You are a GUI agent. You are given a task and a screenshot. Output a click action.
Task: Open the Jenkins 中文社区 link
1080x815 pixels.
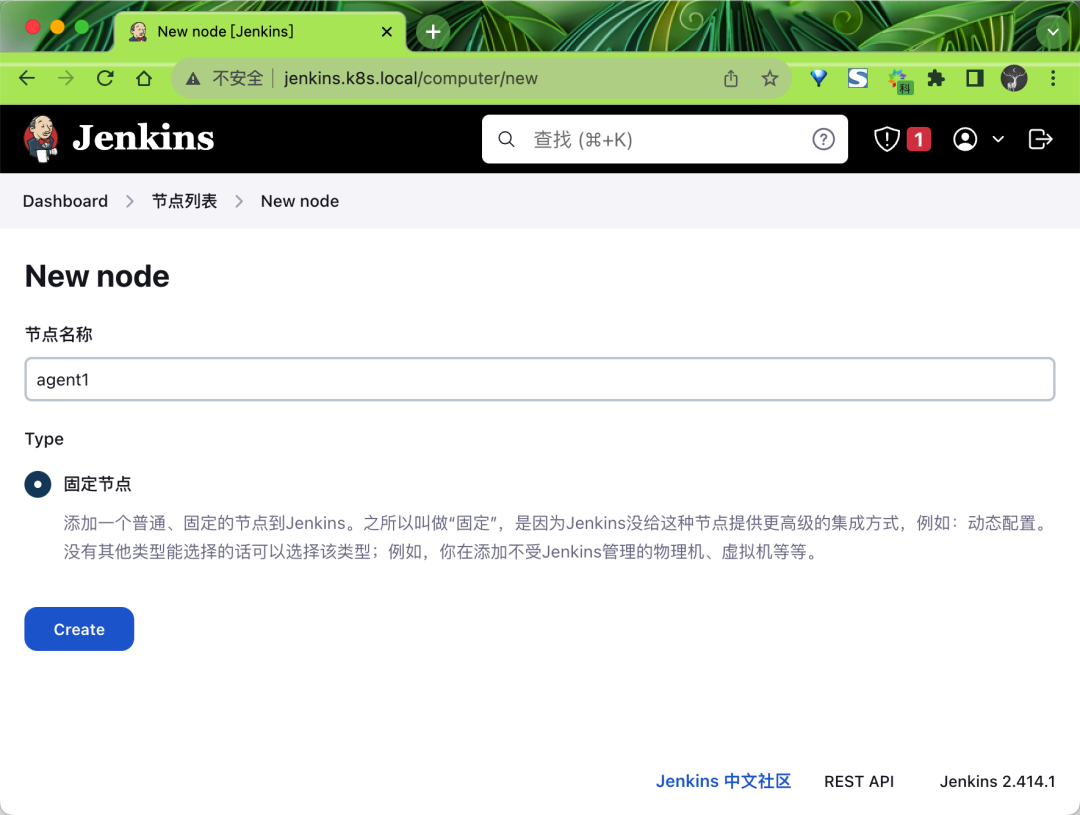[x=723, y=781]
